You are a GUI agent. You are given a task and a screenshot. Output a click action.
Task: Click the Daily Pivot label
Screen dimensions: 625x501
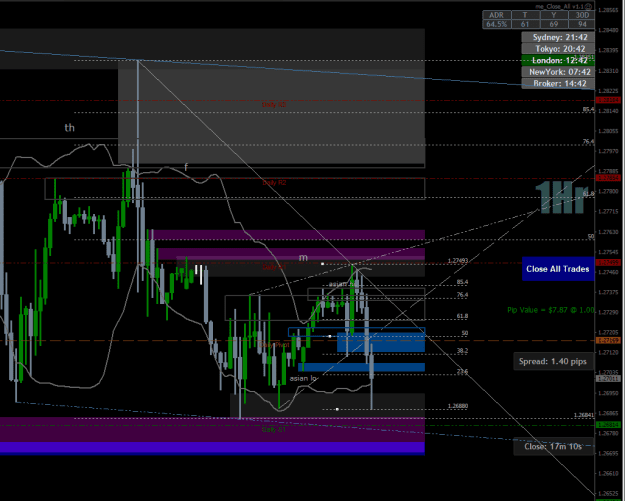click(x=274, y=345)
